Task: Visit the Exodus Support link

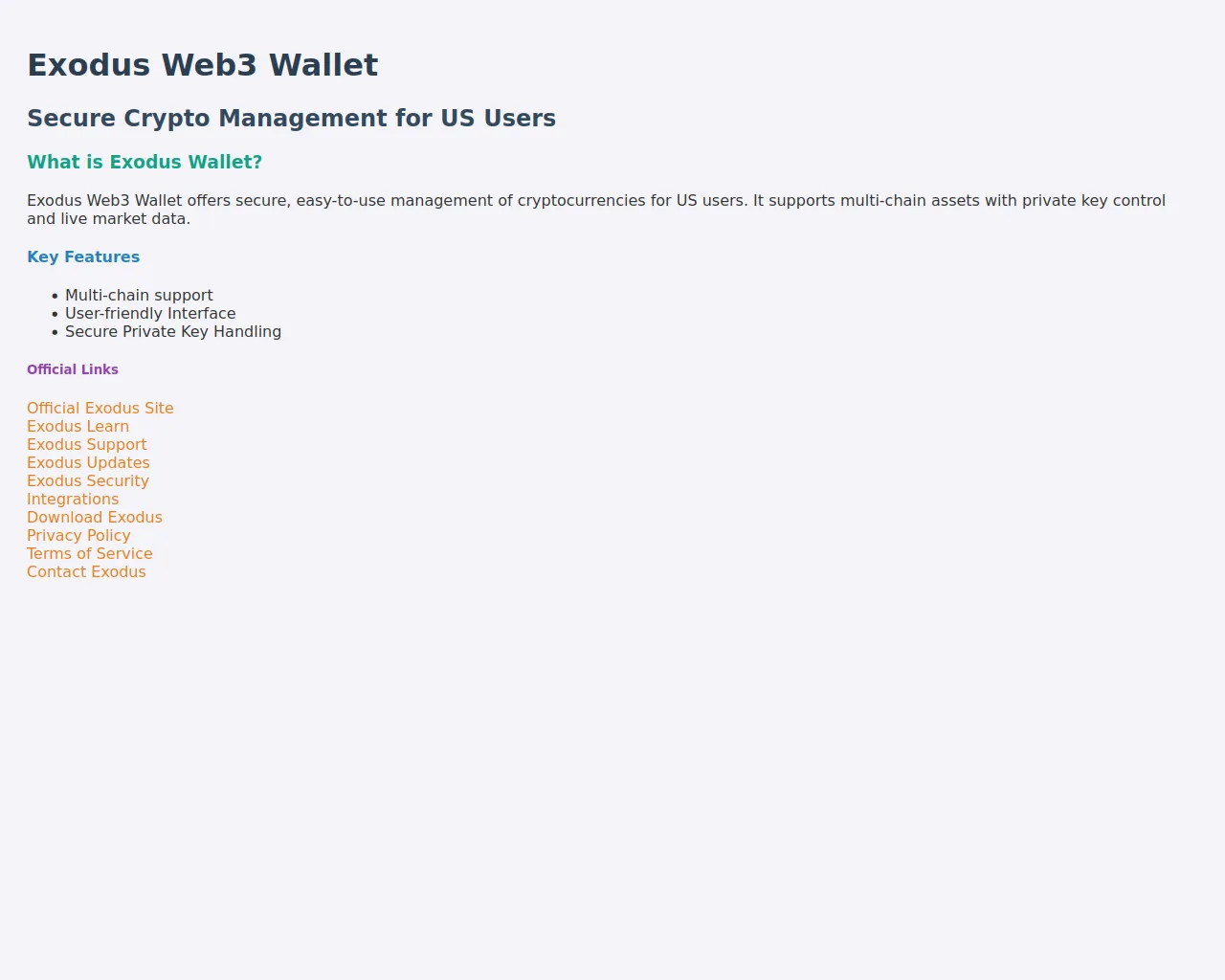Action: pyautogui.click(x=87, y=444)
